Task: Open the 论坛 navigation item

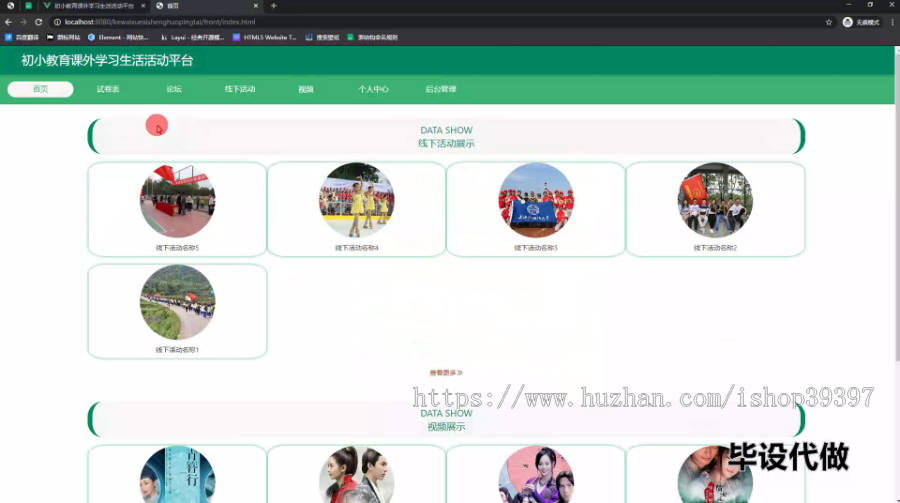Action: coord(174,89)
